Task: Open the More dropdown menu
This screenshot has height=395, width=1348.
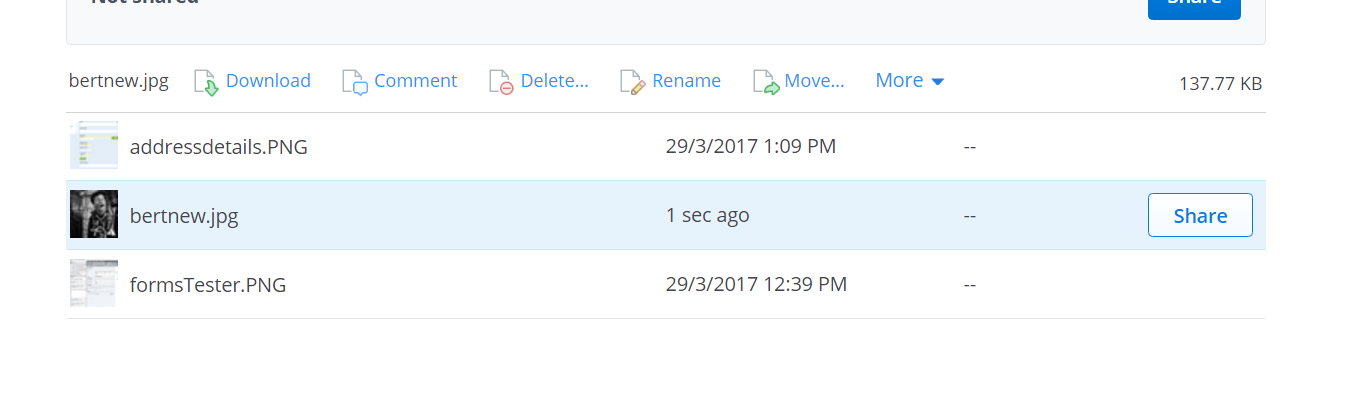Action: pos(910,81)
